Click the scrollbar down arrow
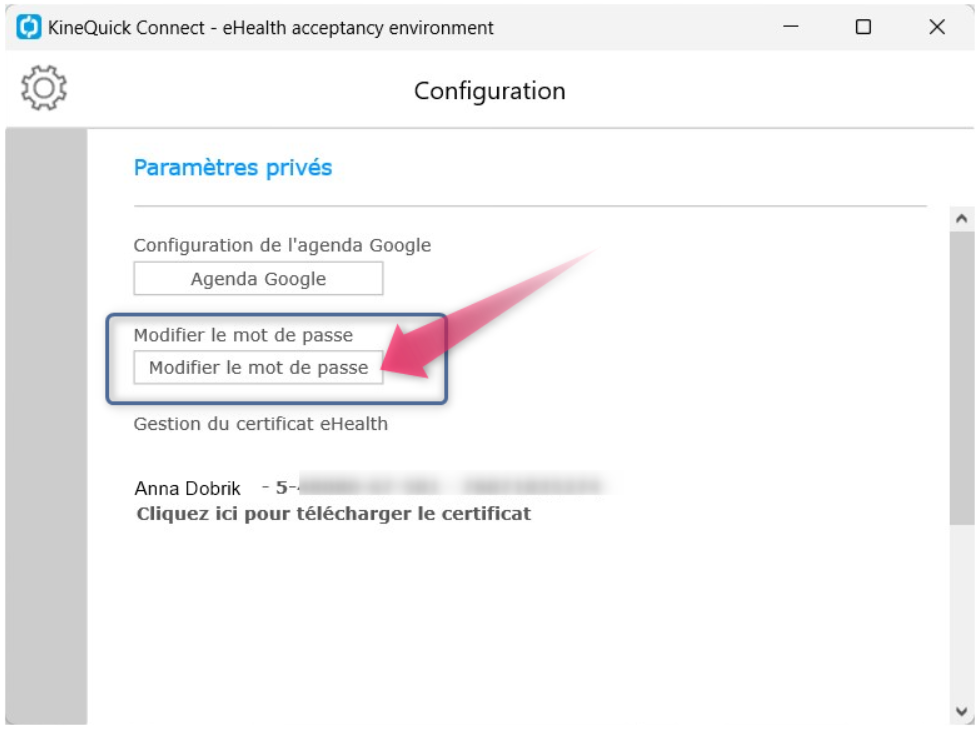979x729 pixels. coord(962,712)
